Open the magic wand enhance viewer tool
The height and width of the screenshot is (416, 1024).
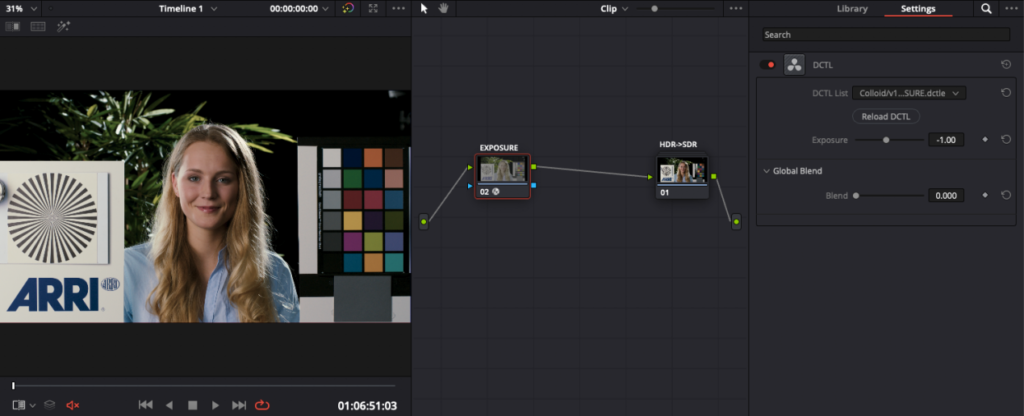[x=63, y=27]
